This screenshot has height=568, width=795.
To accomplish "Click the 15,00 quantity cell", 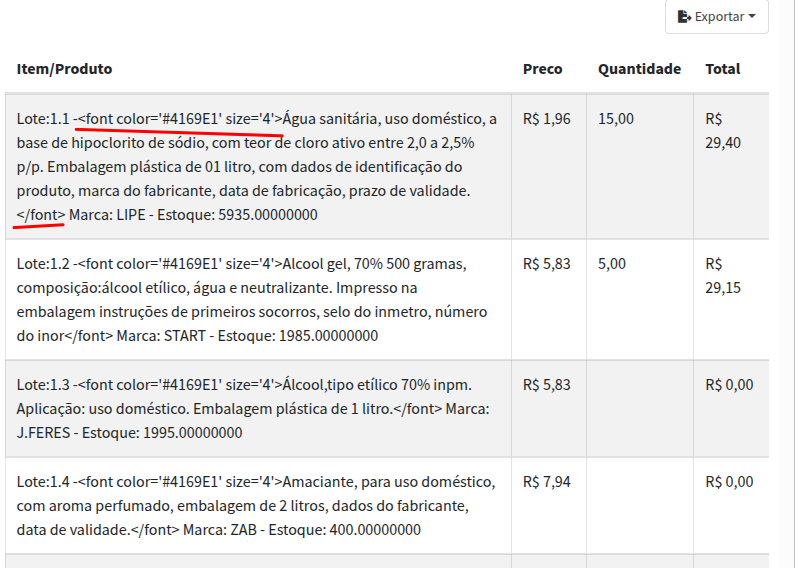I will [616, 119].
